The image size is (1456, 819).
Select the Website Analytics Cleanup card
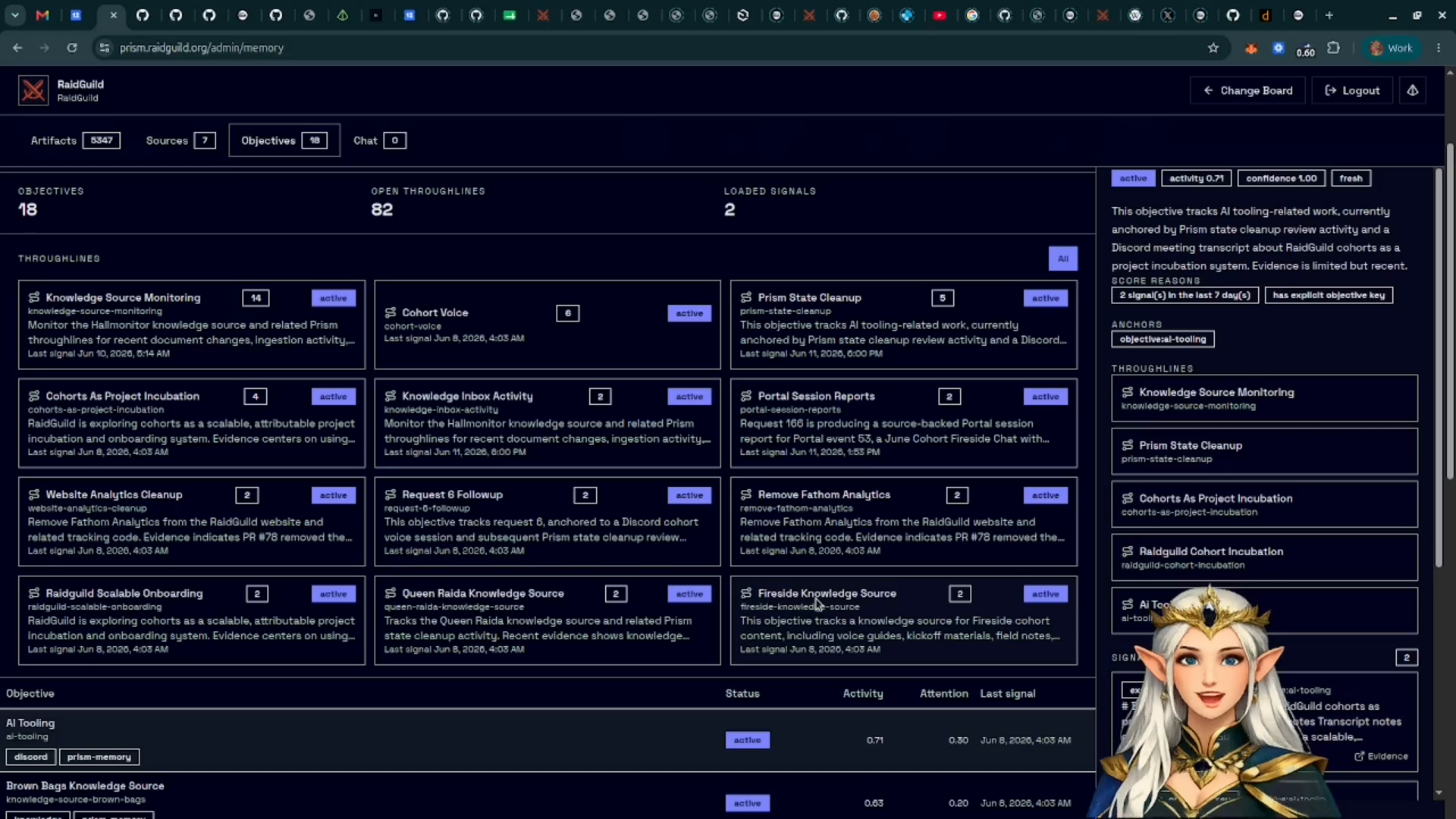coord(192,522)
